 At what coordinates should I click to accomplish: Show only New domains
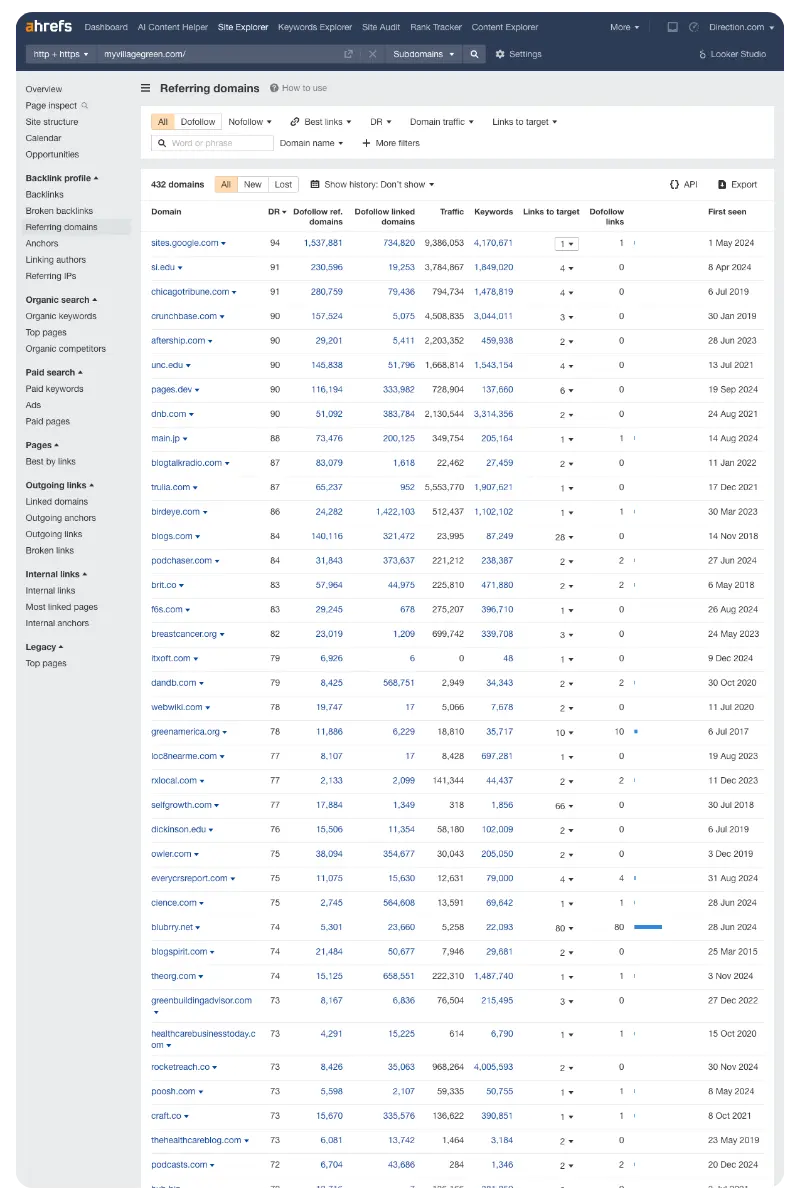point(253,185)
